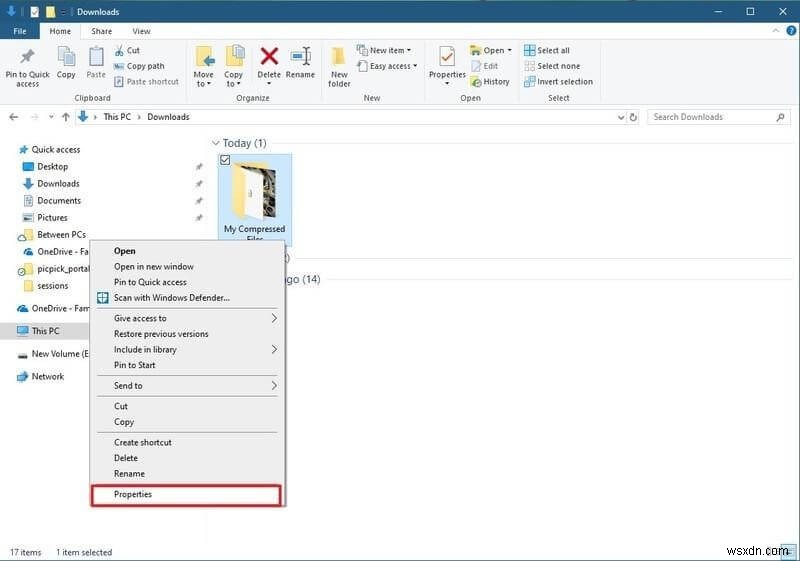
Task: Switch to the Share tab
Action: 102,31
